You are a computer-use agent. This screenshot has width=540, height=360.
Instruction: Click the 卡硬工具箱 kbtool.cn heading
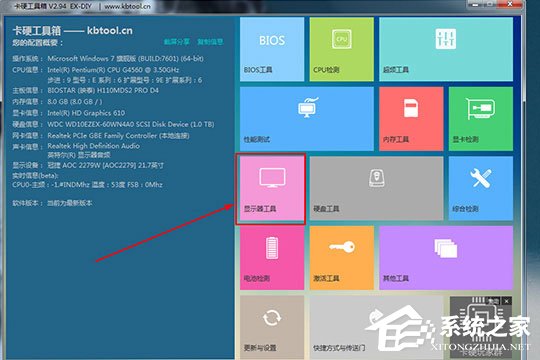click(x=72, y=31)
